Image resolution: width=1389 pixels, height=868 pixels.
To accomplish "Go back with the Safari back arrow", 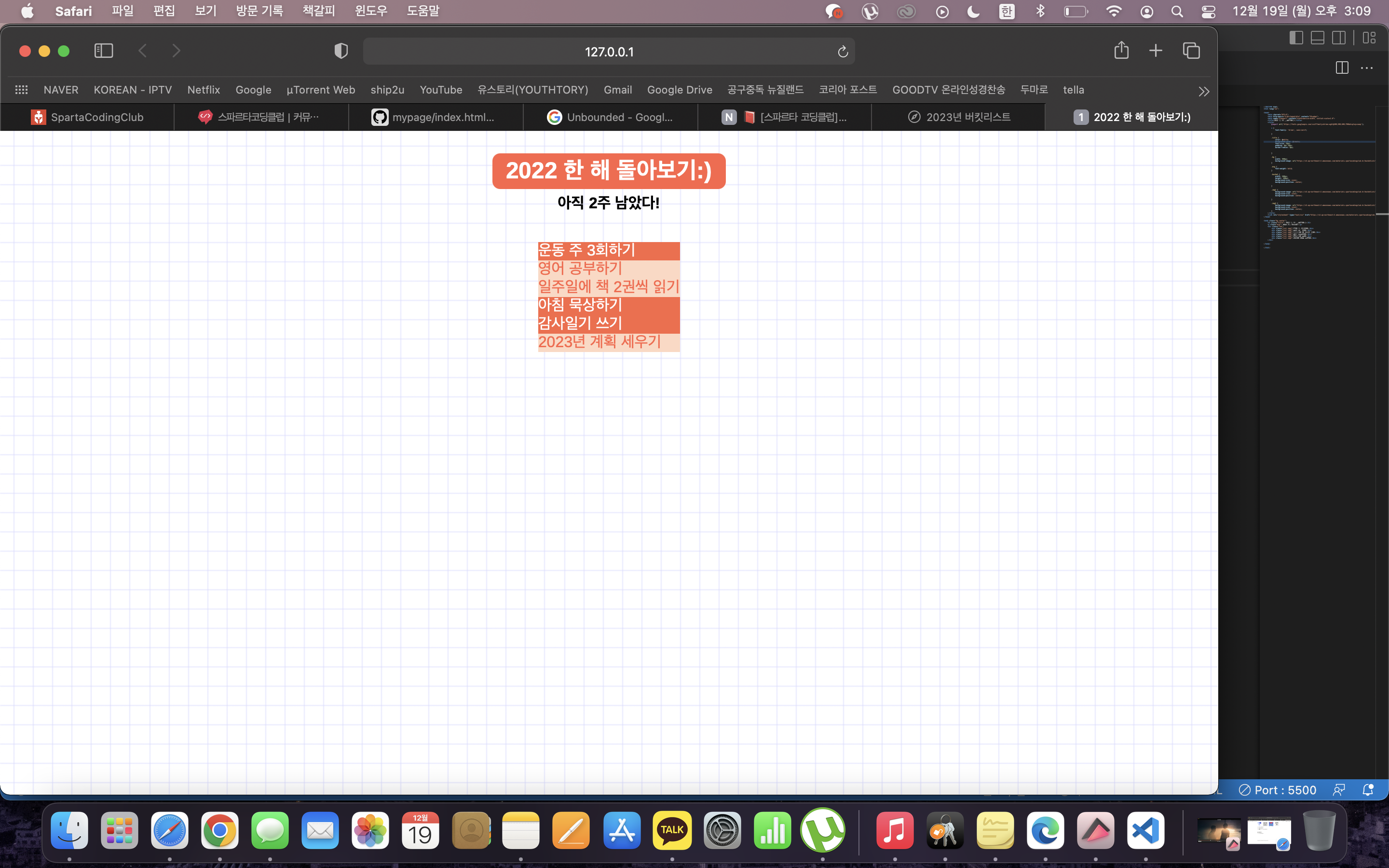I will pyautogui.click(x=143, y=51).
